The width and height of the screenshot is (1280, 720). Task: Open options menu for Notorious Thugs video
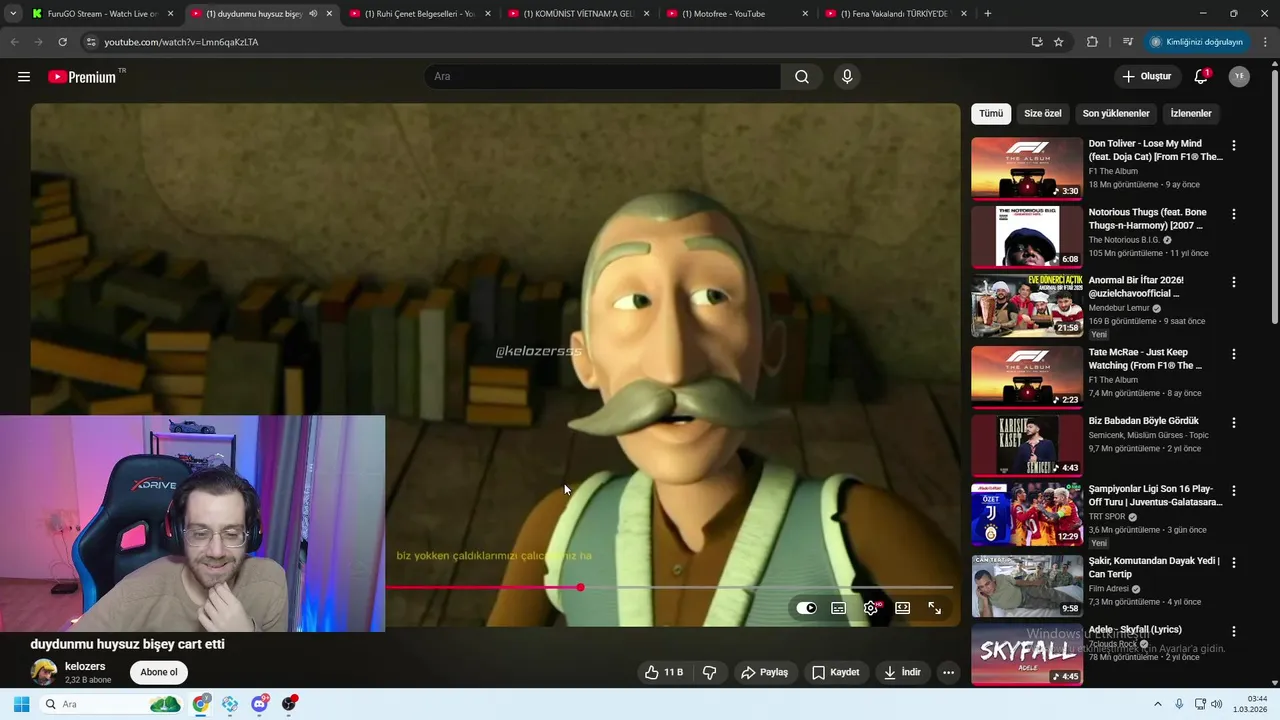pos(1233,214)
